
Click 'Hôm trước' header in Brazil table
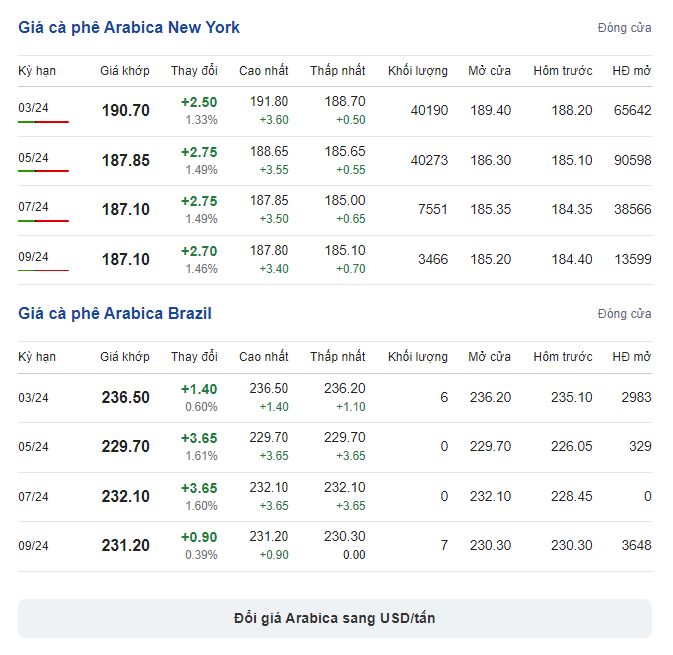point(563,357)
